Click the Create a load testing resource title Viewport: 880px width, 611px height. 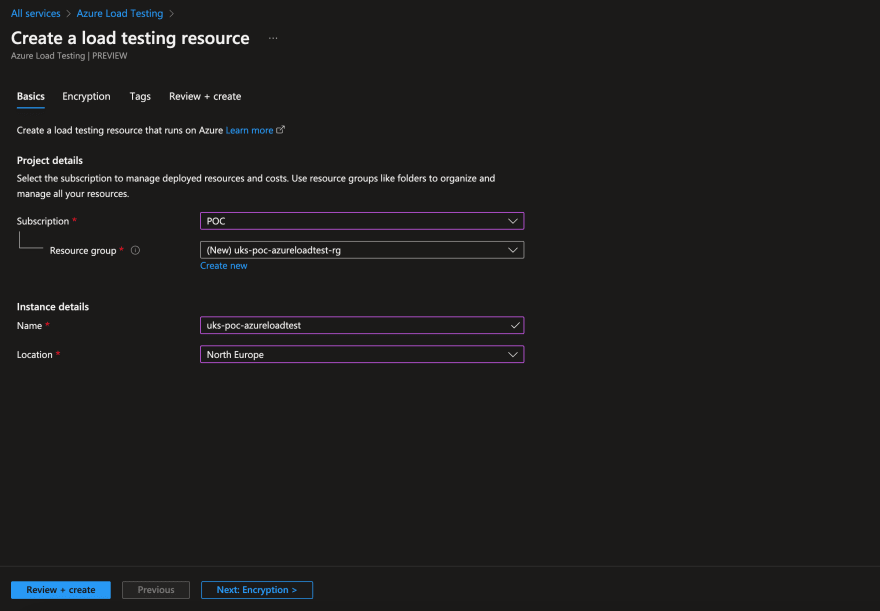[130, 38]
